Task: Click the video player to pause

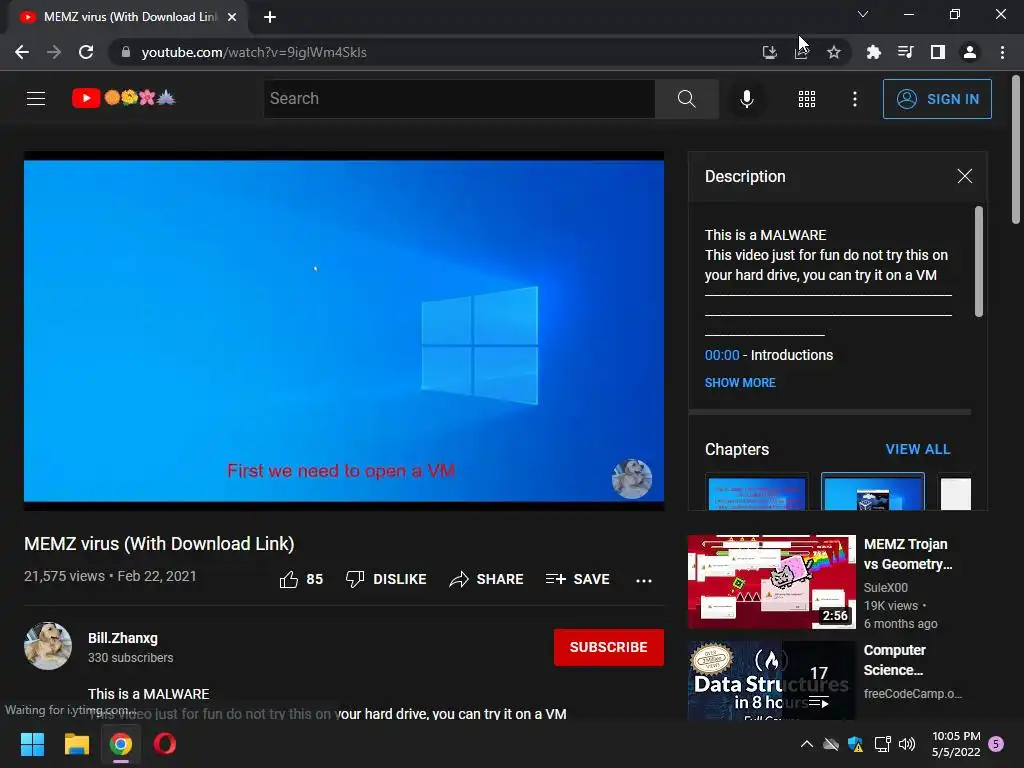Action: pyautogui.click(x=344, y=330)
